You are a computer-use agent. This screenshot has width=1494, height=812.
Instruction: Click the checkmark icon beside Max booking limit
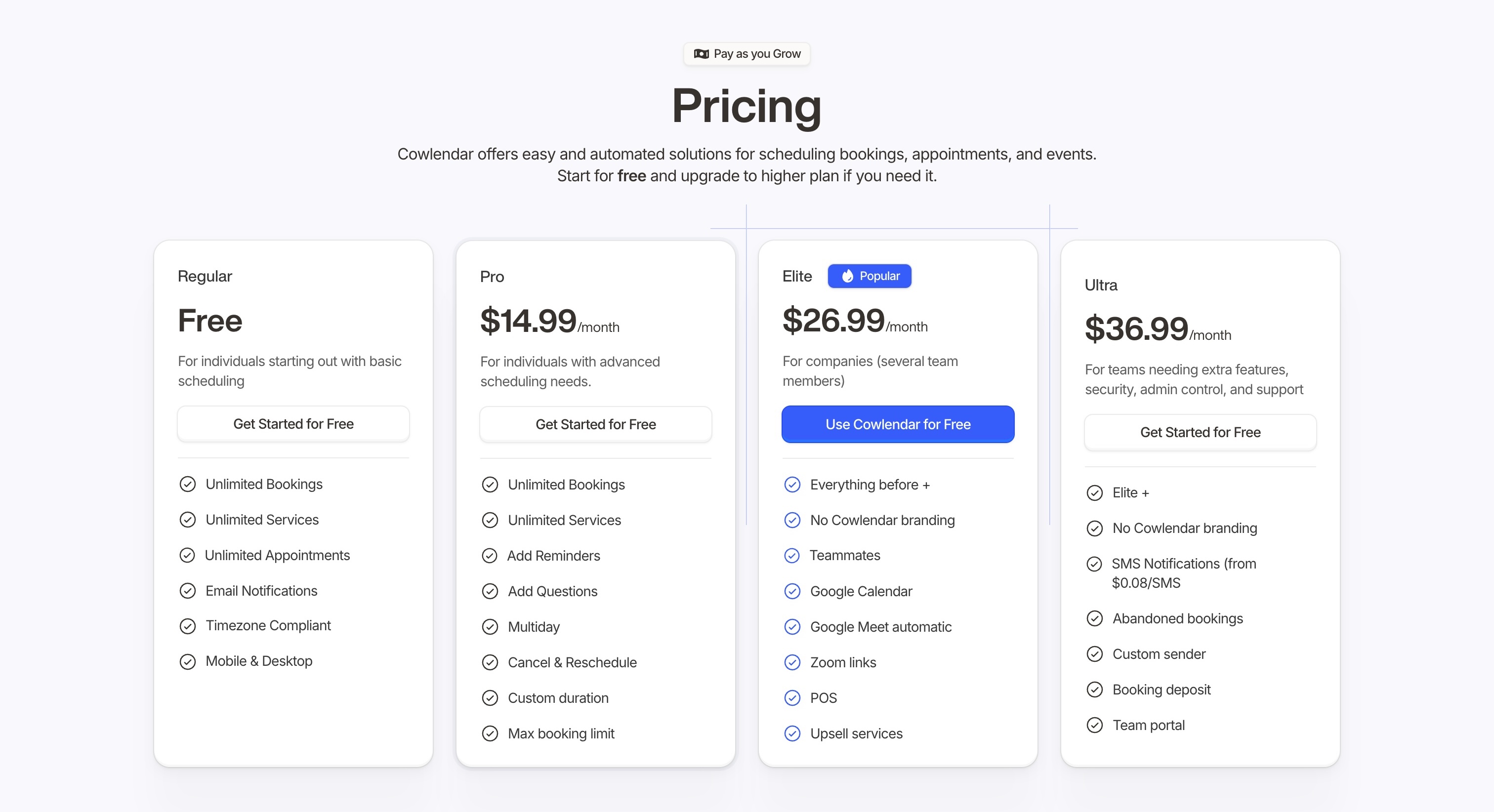pyautogui.click(x=490, y=733)
